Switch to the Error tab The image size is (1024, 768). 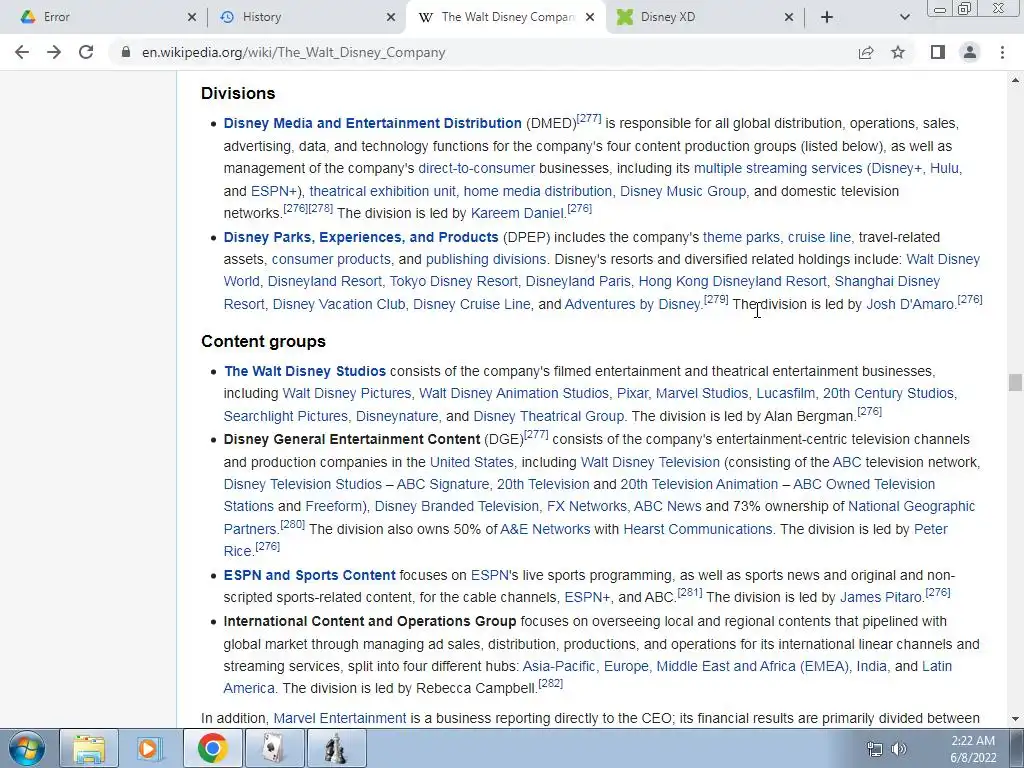click(x=105, y=17)
